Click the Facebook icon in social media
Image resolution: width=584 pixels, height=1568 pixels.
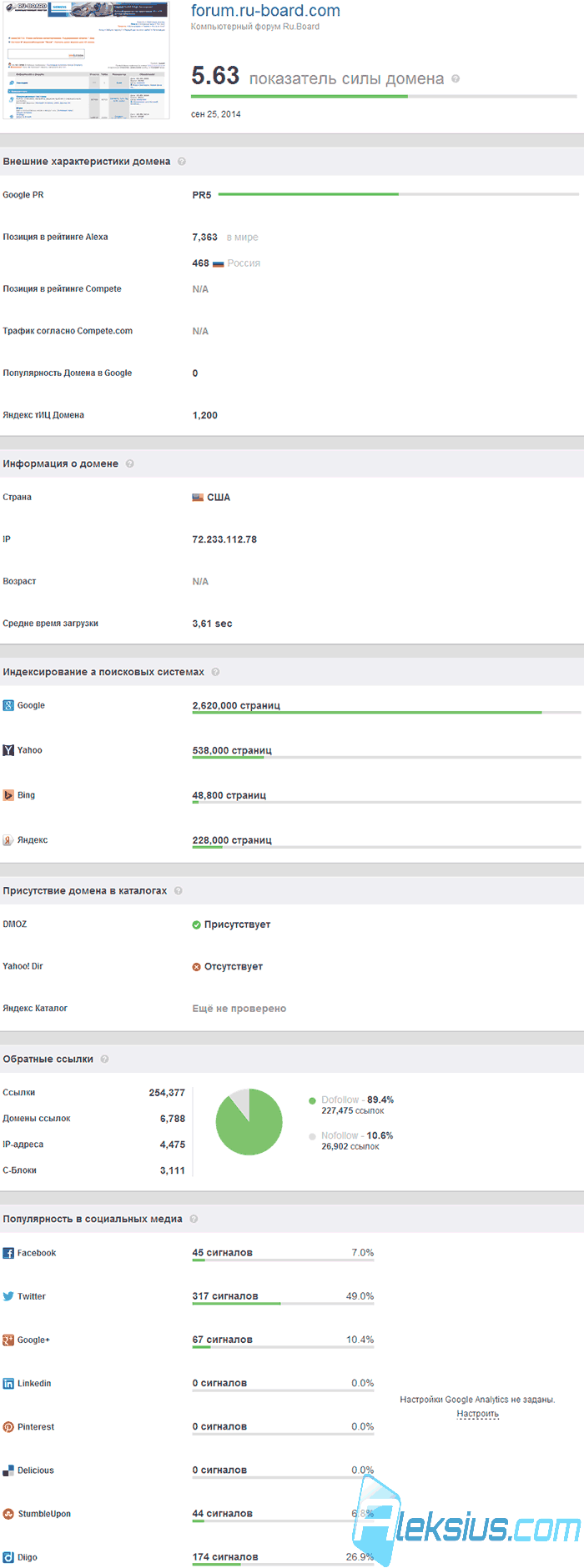click(8, 1253)
